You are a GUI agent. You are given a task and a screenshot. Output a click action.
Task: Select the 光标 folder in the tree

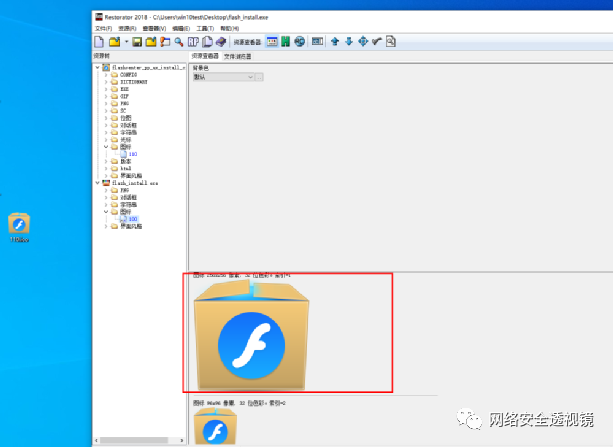(125, 140)
